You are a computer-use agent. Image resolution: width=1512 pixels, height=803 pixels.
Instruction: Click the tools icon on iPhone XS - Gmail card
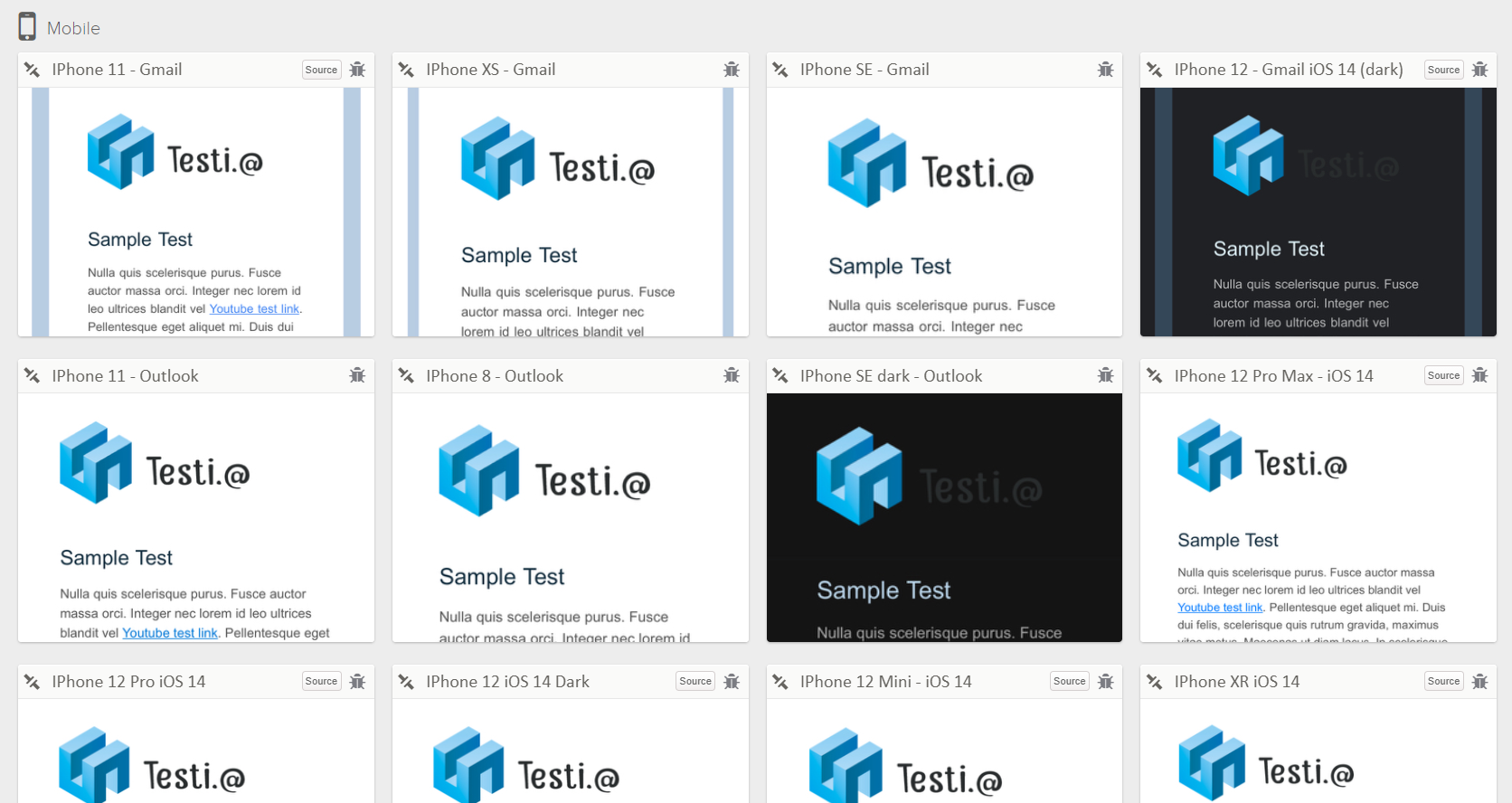tap(407, 70)
